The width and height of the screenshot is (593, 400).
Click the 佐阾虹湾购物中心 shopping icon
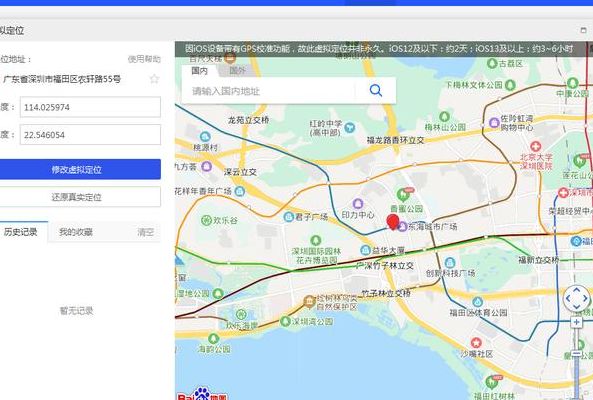494,122
